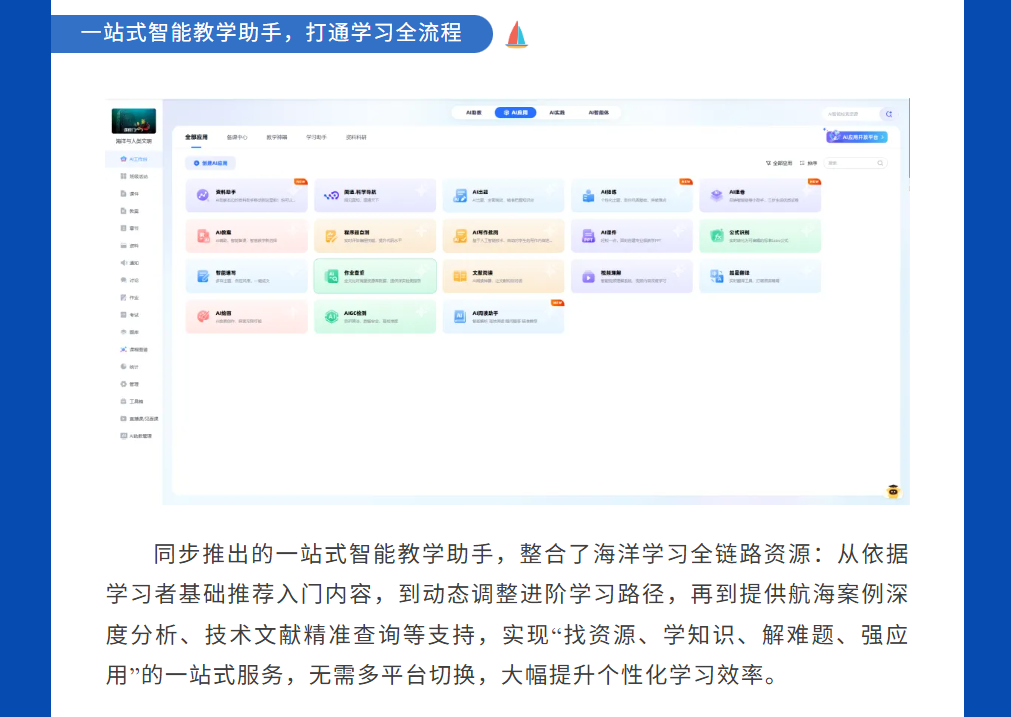Select the 备课中心 category tab

pos(237,137)
